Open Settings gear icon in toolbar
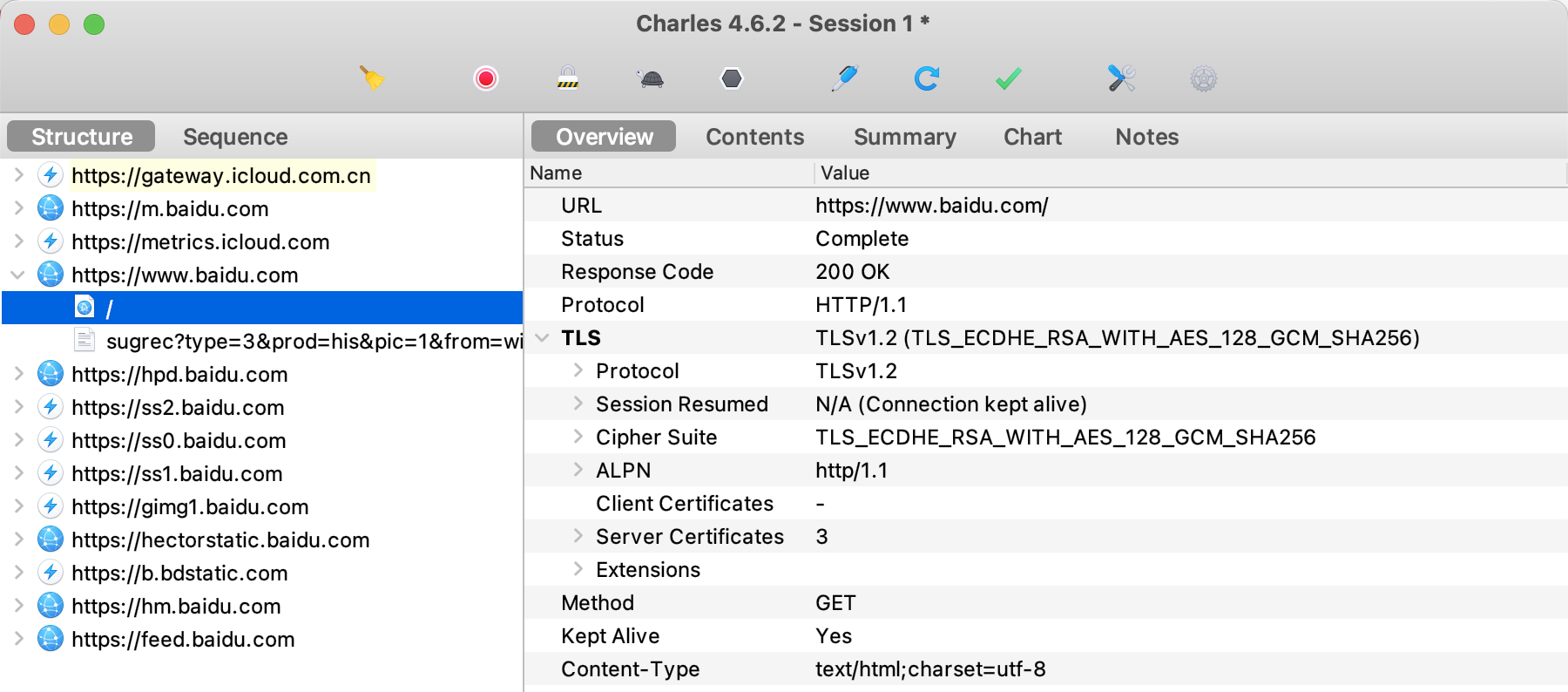 coord(1203,79)
